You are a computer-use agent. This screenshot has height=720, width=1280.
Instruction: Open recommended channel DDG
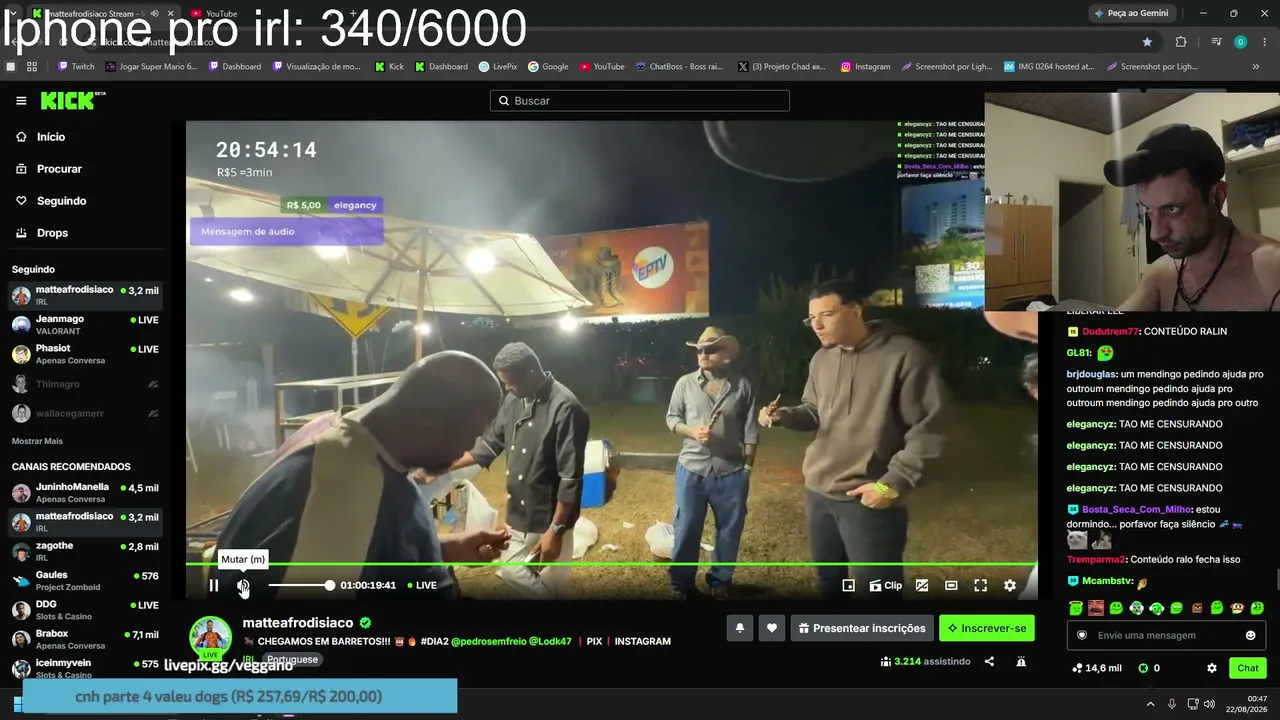click(85, 610)
